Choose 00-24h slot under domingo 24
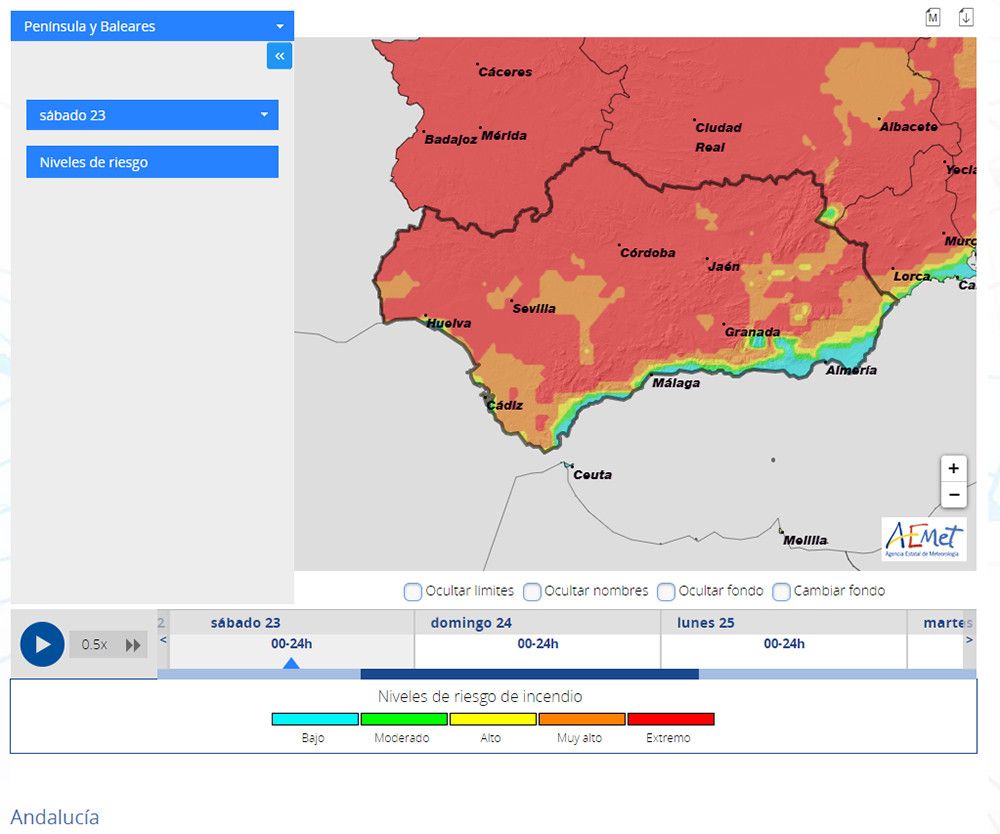This screenshot has height=834, width=1000. 538,644
